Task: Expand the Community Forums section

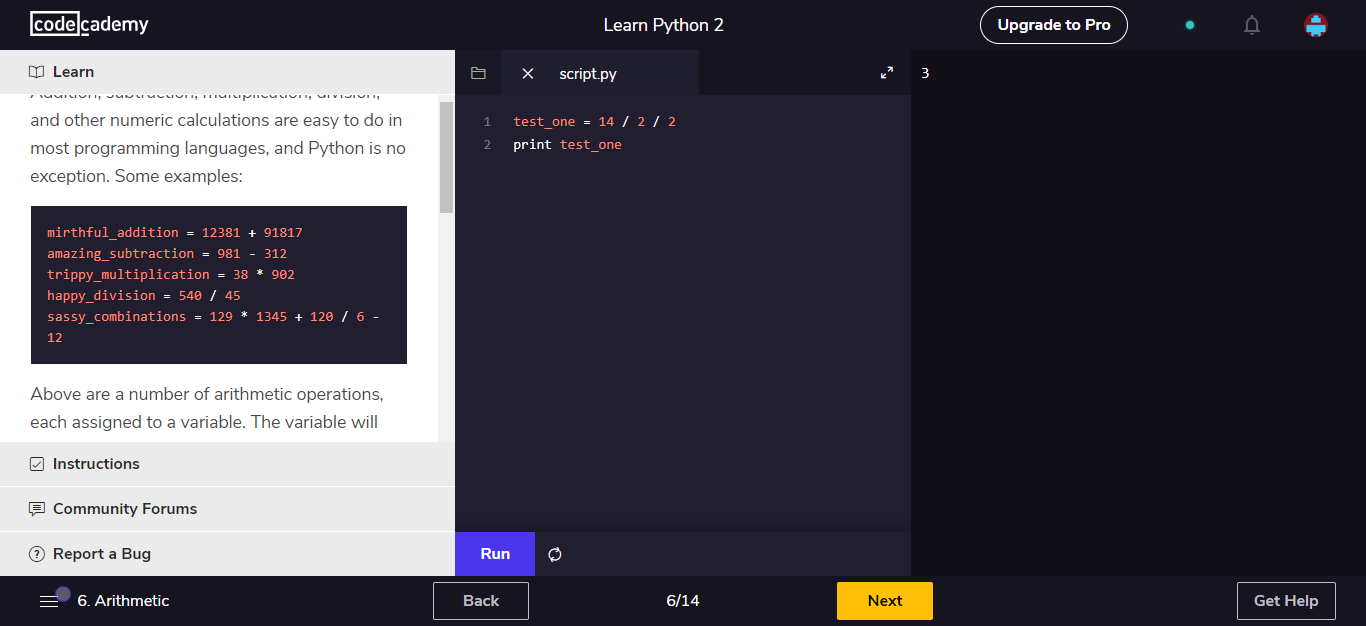Action: (x=124, y=508)
